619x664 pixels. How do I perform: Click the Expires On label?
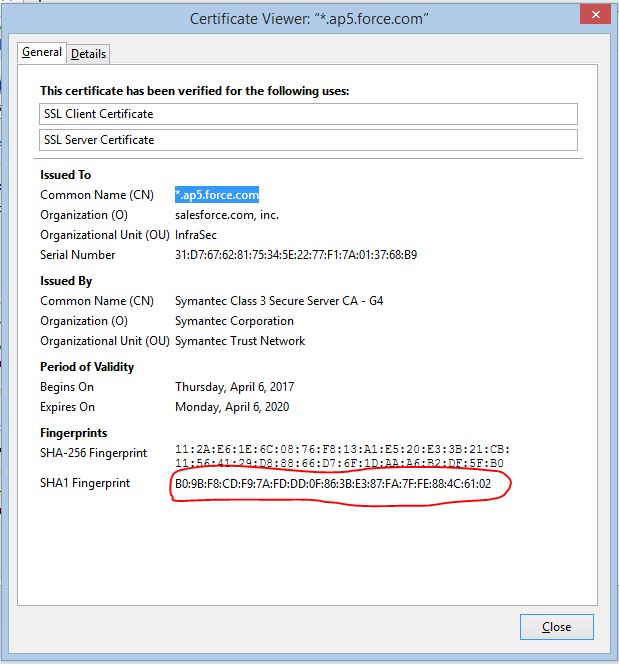coord(67,407)
